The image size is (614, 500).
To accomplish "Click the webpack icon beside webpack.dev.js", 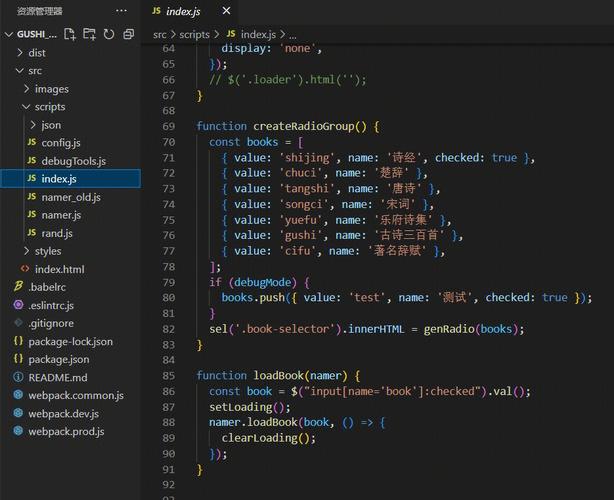I will tap(18, 413).
